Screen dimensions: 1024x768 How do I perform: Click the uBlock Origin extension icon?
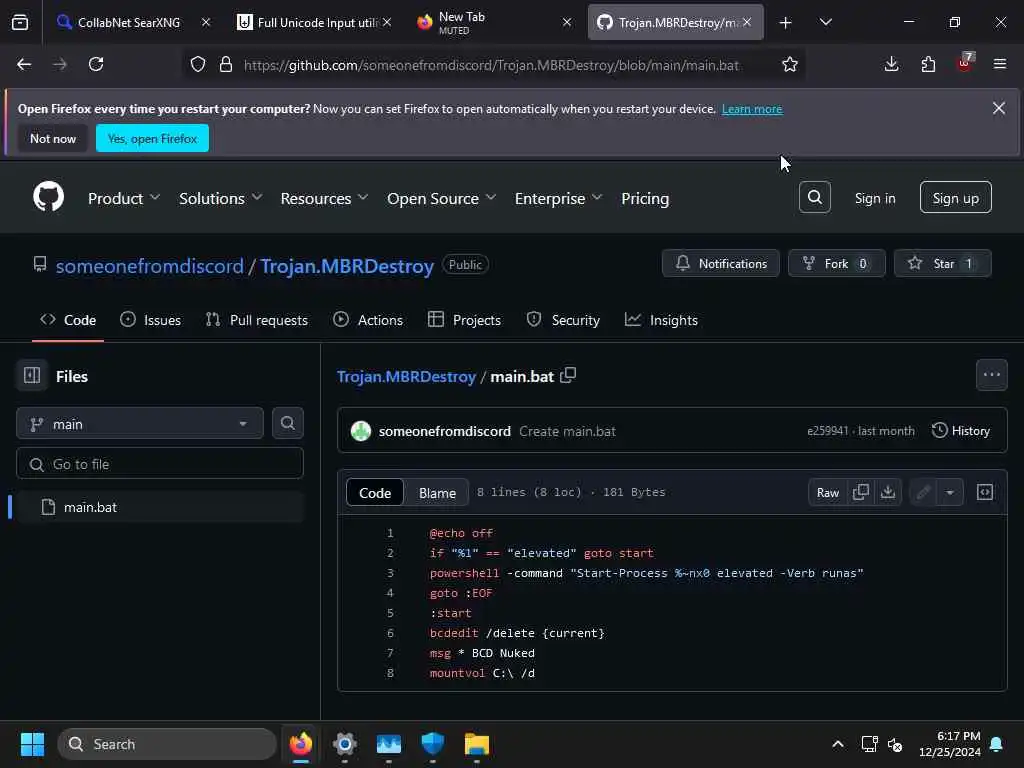coord(965,63)
